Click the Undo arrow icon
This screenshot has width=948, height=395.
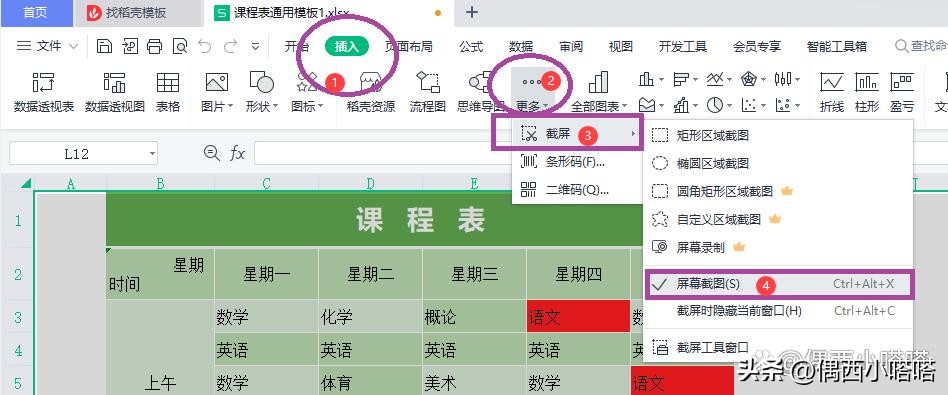point(205,46)
